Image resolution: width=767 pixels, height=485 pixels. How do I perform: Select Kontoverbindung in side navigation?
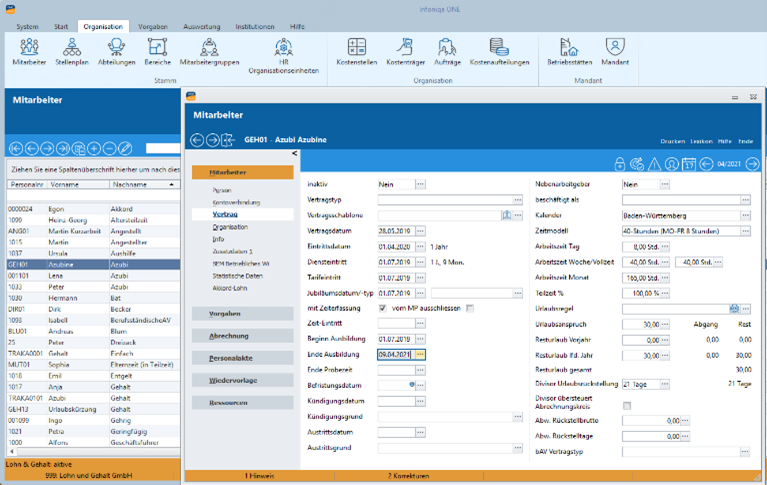pyautogui.click(x=236, y=202)
